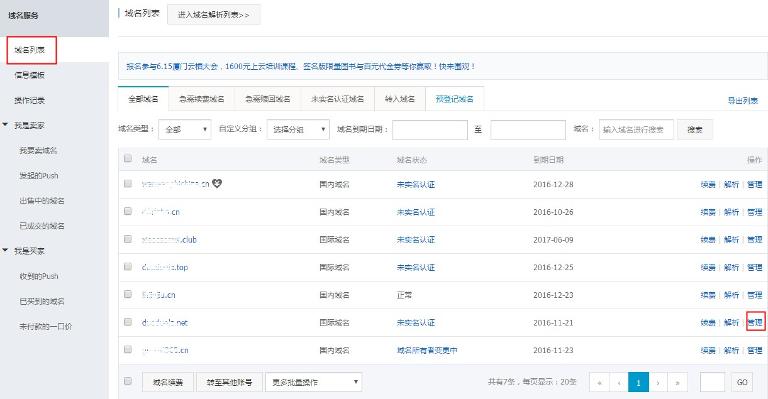Click the 输入域名进行搜索 field
The height and width of the screenshot is (399, 768).
pyautogui.click(x=636, y=130)
